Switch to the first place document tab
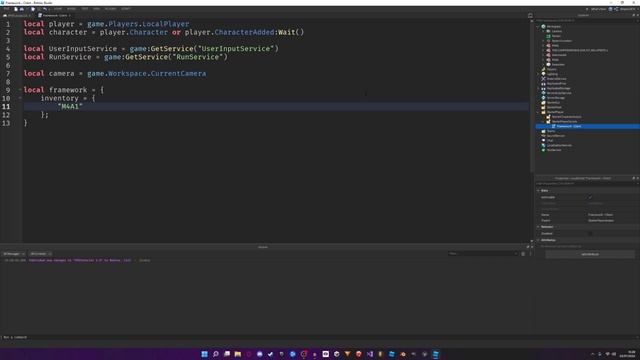The height and width of the screenshot is (360, 640). pos(16,16)
